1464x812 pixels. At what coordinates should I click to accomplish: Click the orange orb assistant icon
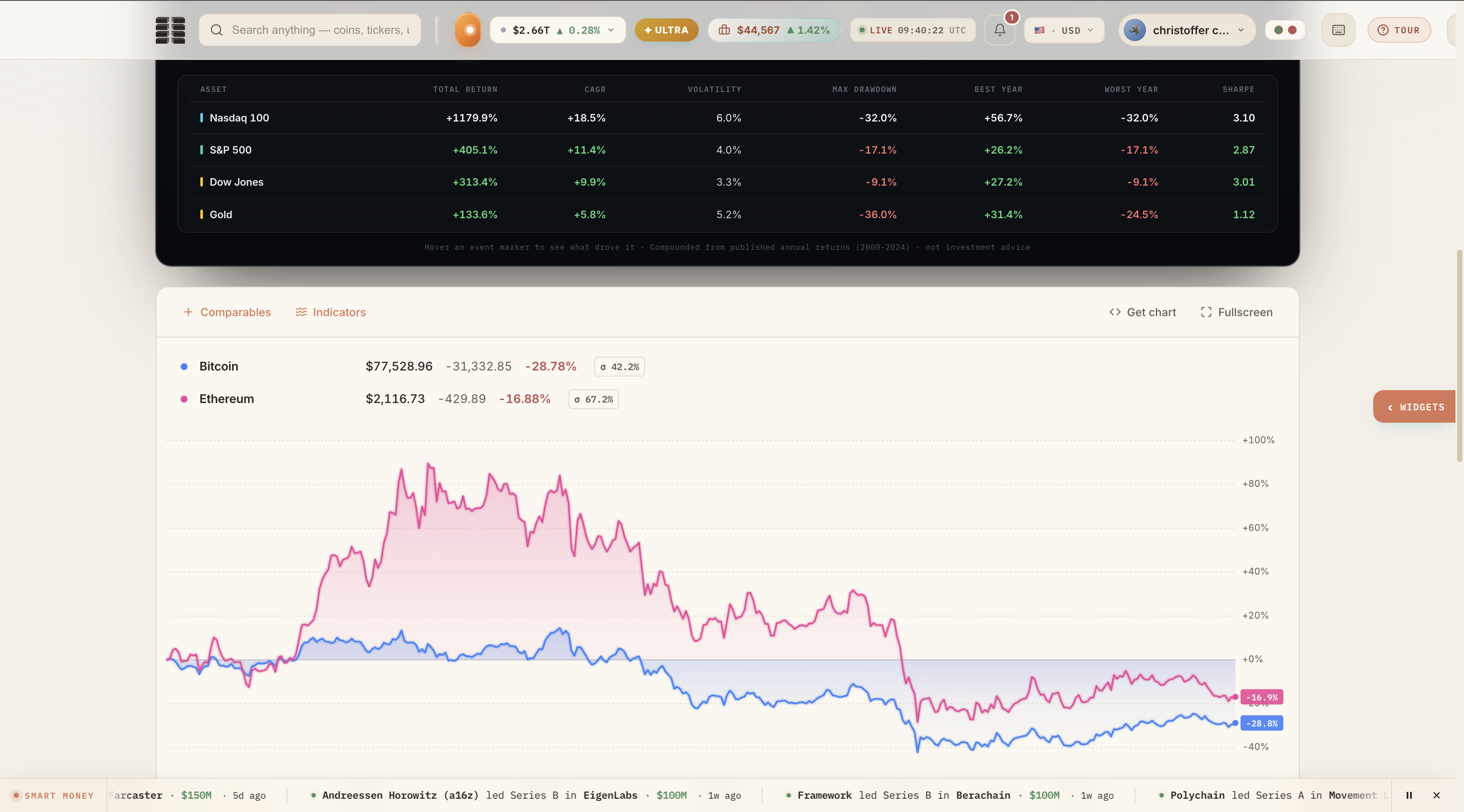click(x=468, y=30)
